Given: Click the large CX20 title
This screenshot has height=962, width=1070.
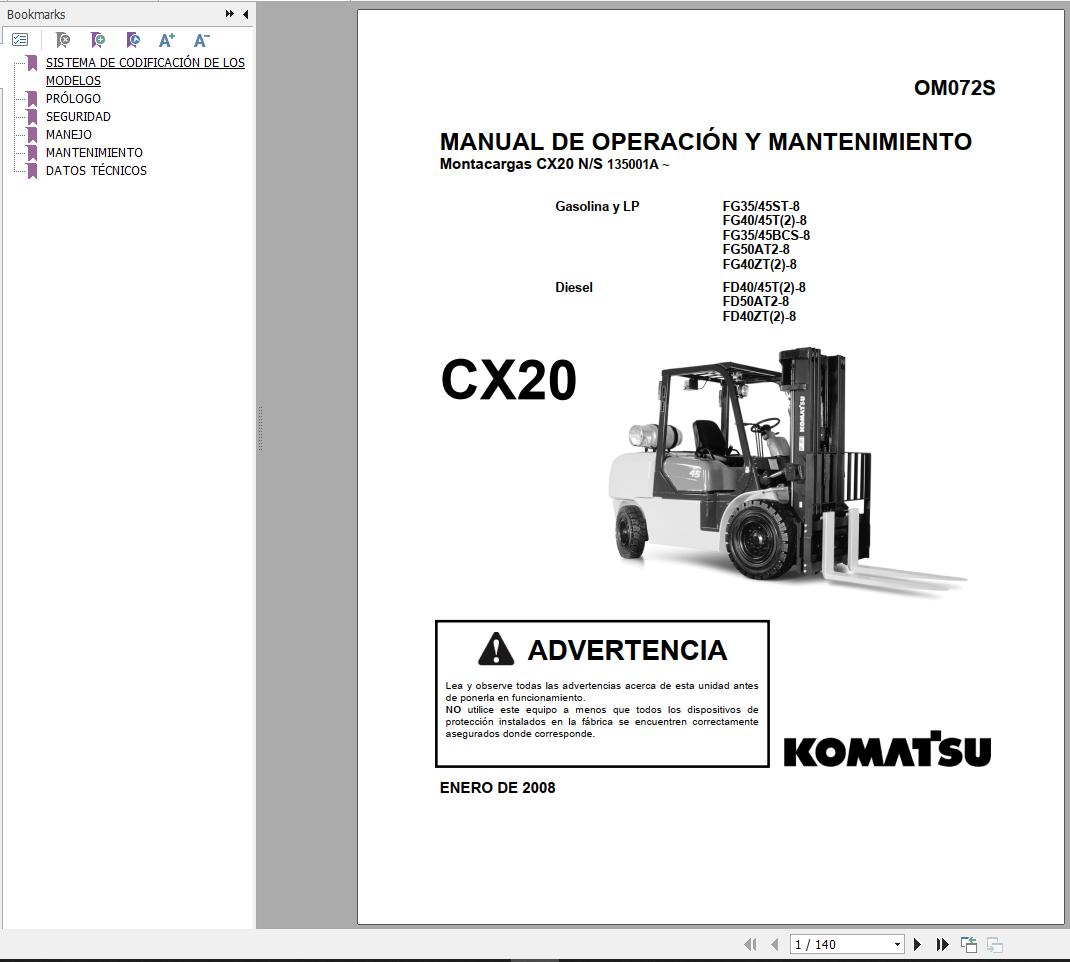Looking at the screenshot, I should 508,380.
